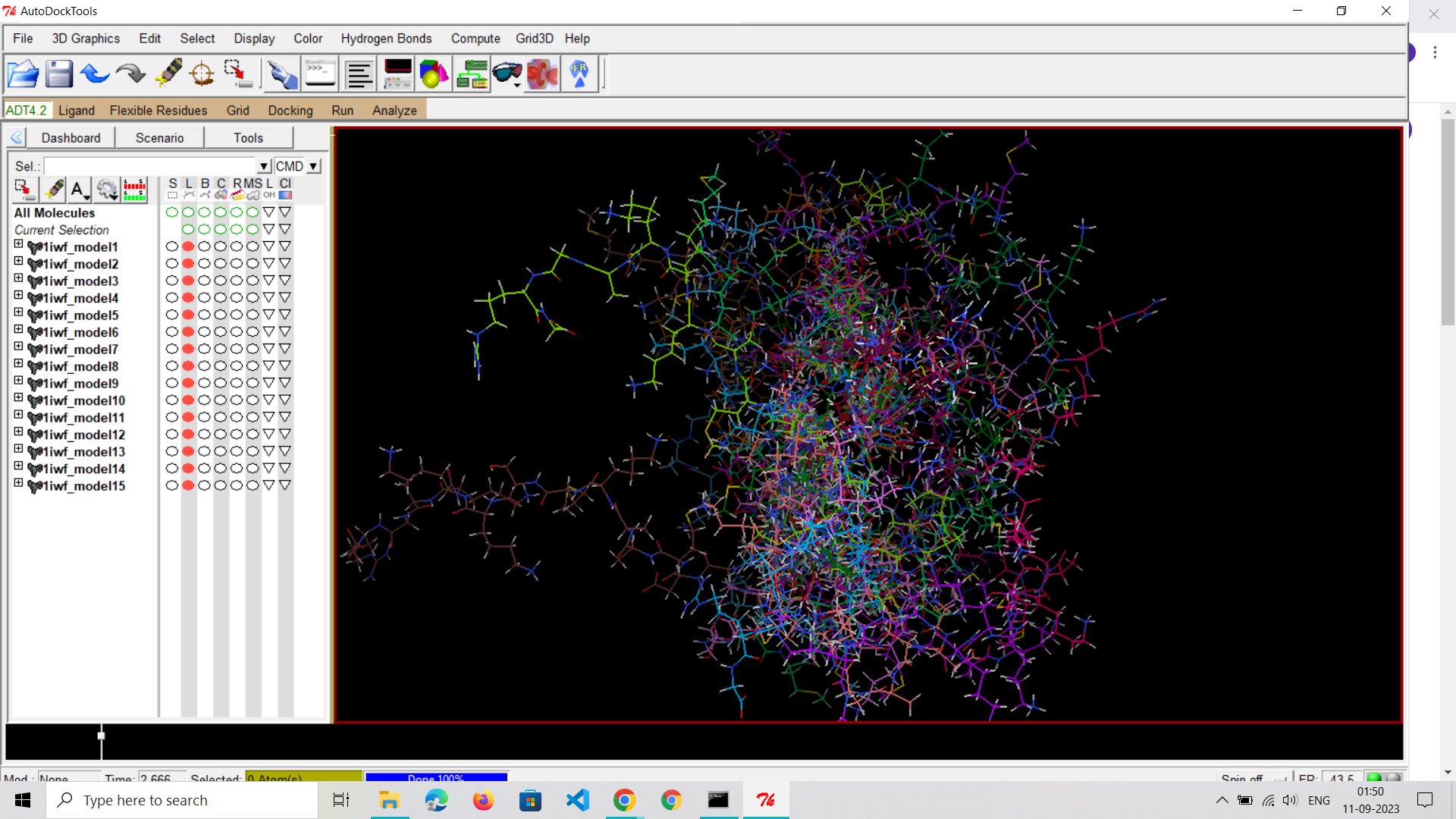Toggle lines circle for All Molecules row
The width and height of the screenshot is (1456, 819).
[x=188, y=212]
